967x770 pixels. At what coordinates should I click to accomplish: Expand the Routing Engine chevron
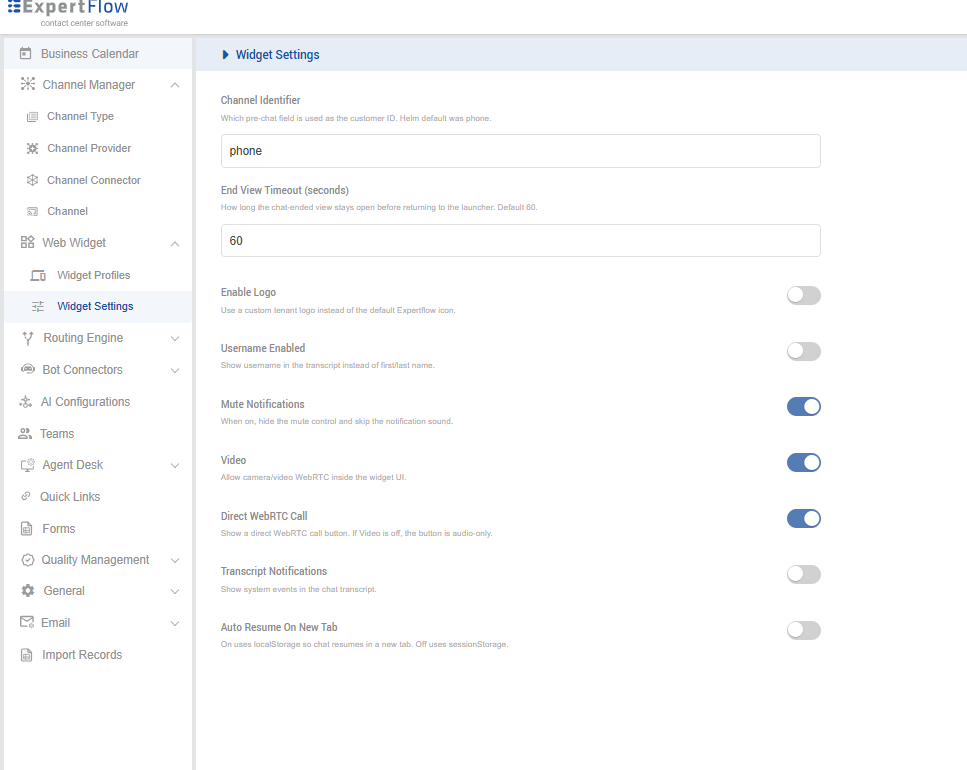(x=175, y=338)
